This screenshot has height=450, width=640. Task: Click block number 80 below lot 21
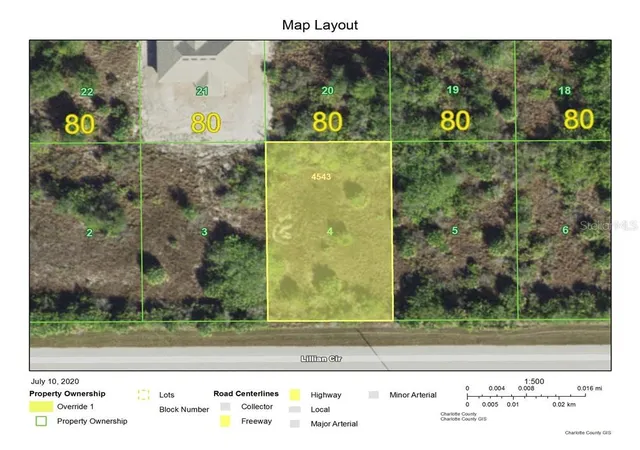click(206, 123)
